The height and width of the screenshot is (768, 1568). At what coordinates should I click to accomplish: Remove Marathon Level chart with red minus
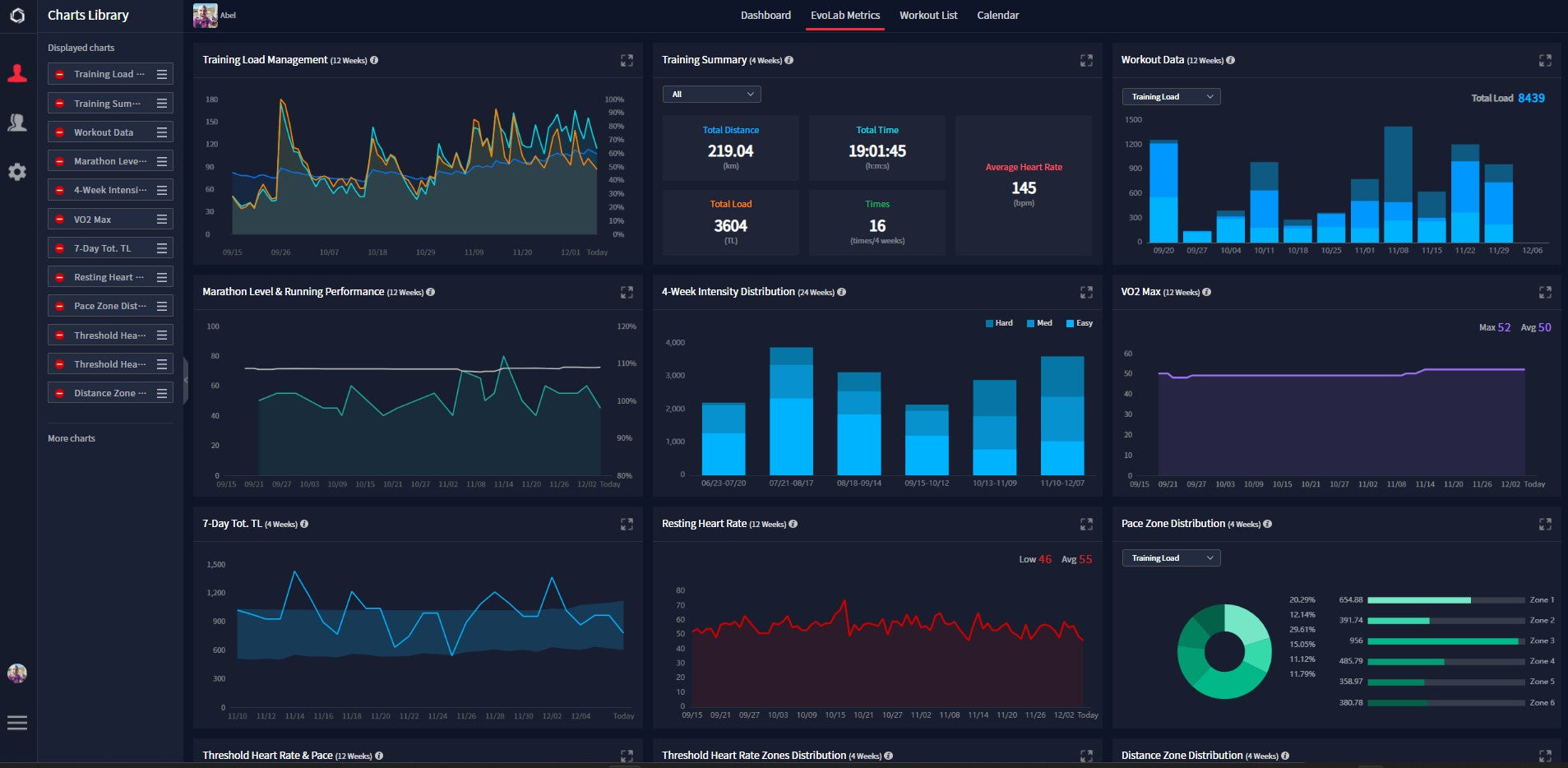click(x=59, y=161)
